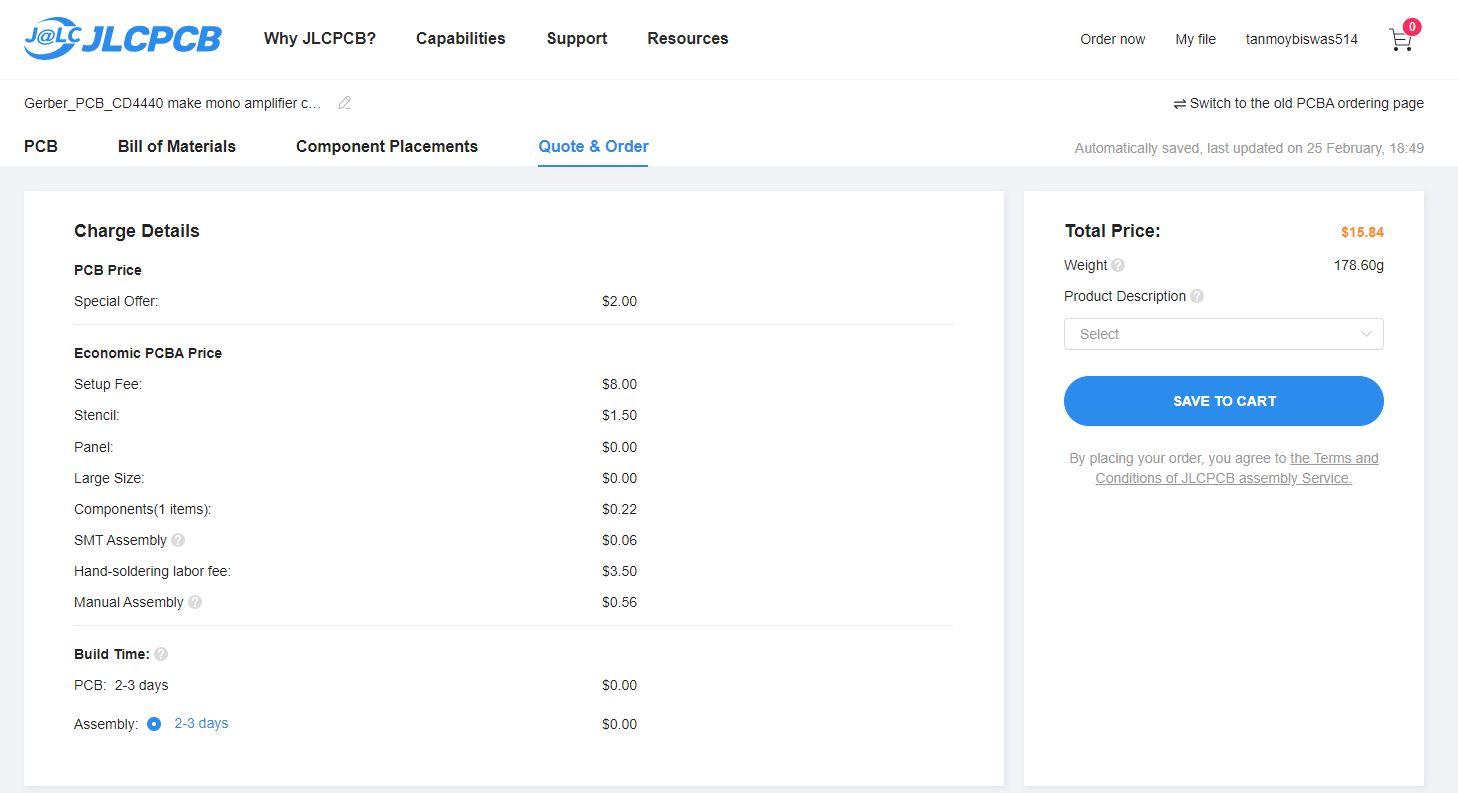1458x793 pixels.
Task: Show help for the Weight field
Action: click(1118, 265)
